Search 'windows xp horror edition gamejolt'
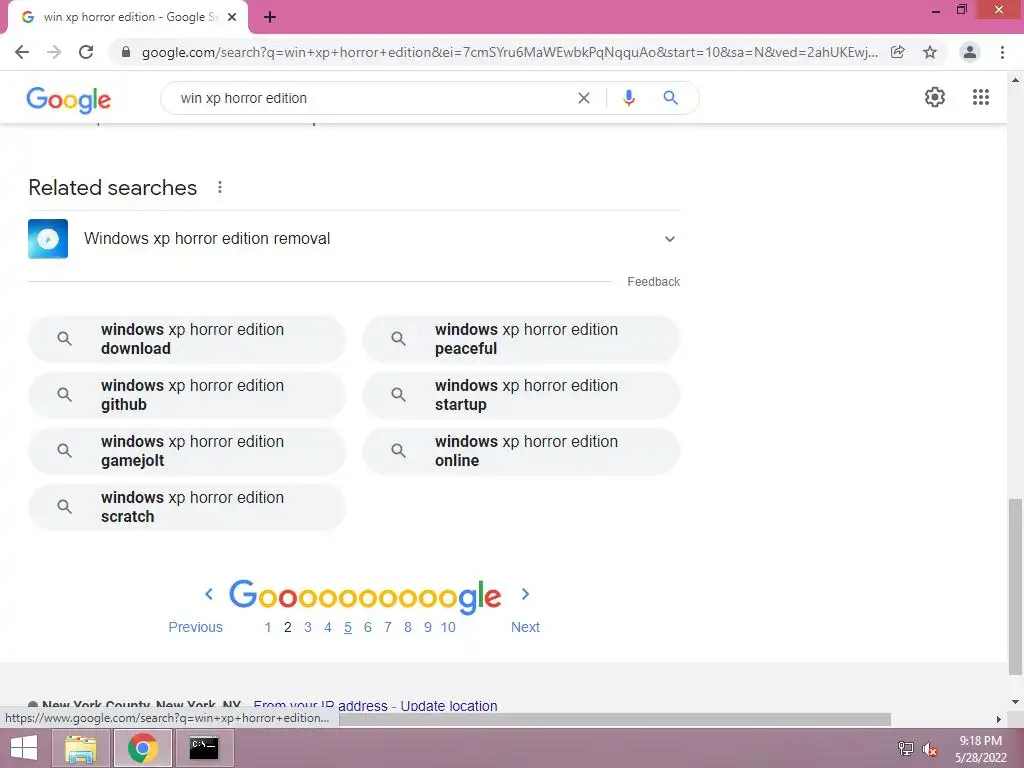Image resolution: width=1024 pixels, height=768 pixels. 187,451
